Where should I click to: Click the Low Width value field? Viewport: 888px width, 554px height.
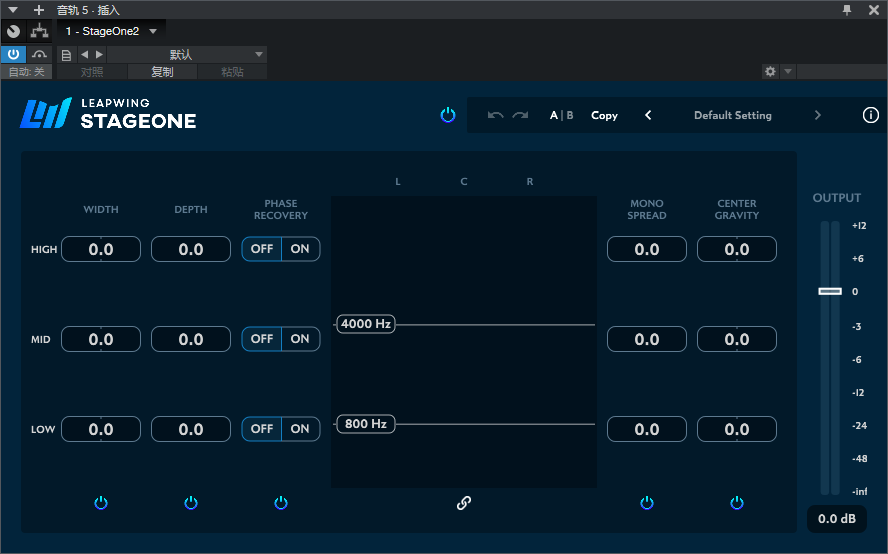(101, 429)
